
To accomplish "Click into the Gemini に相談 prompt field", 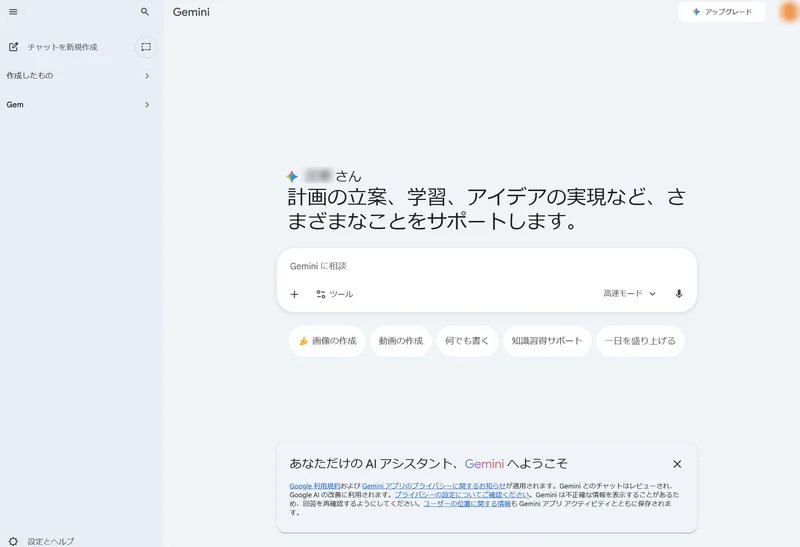I will [485, 266].
